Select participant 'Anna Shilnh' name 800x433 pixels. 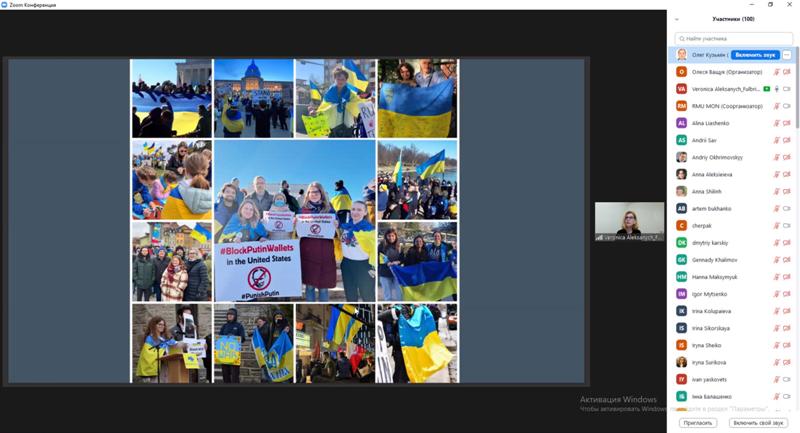707,191
